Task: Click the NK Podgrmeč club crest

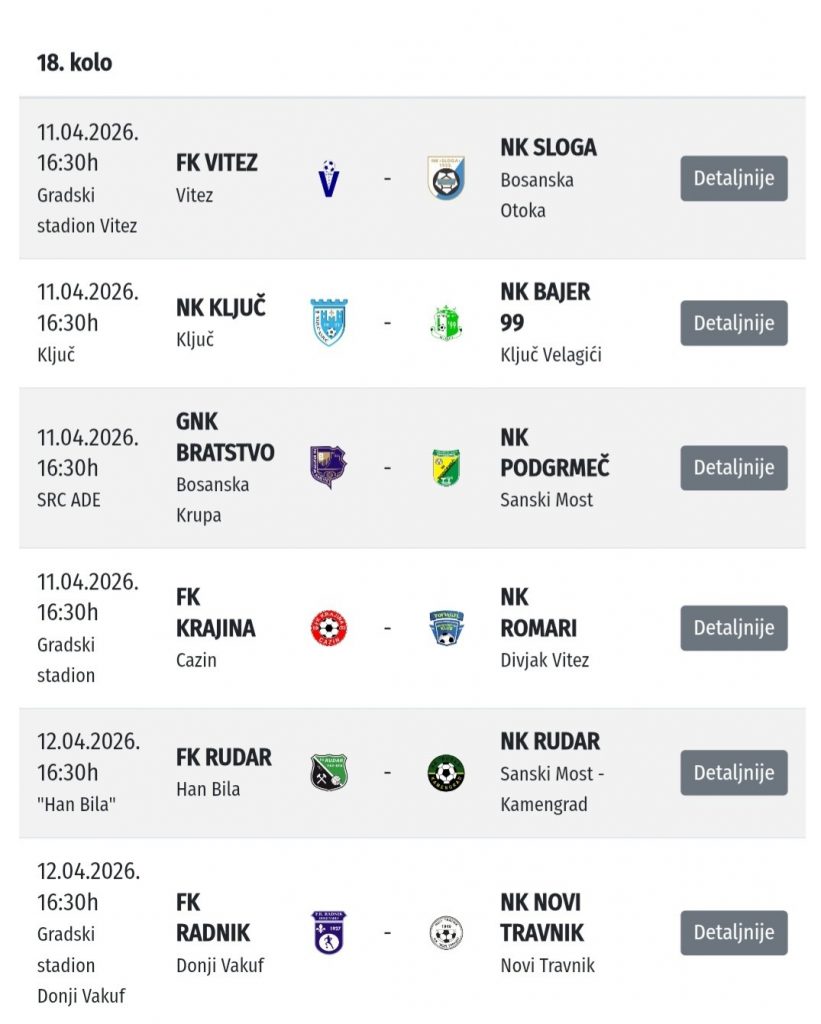Action: point(446,467)
